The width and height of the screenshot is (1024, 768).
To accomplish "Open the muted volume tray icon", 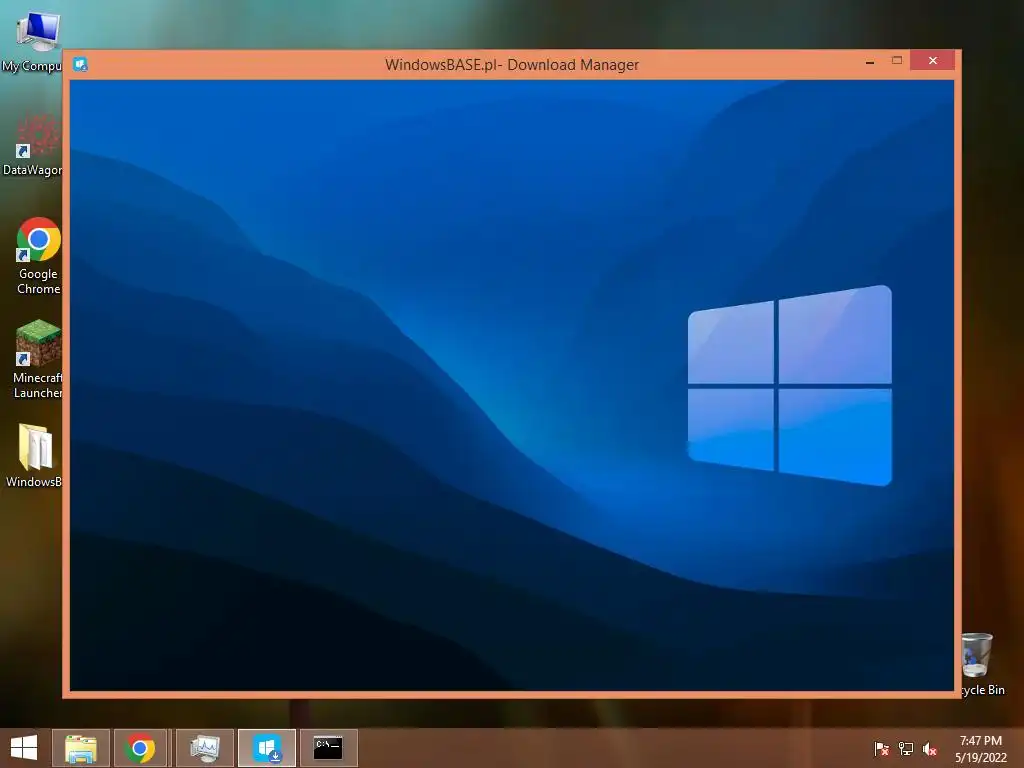I will pos(930,748).
